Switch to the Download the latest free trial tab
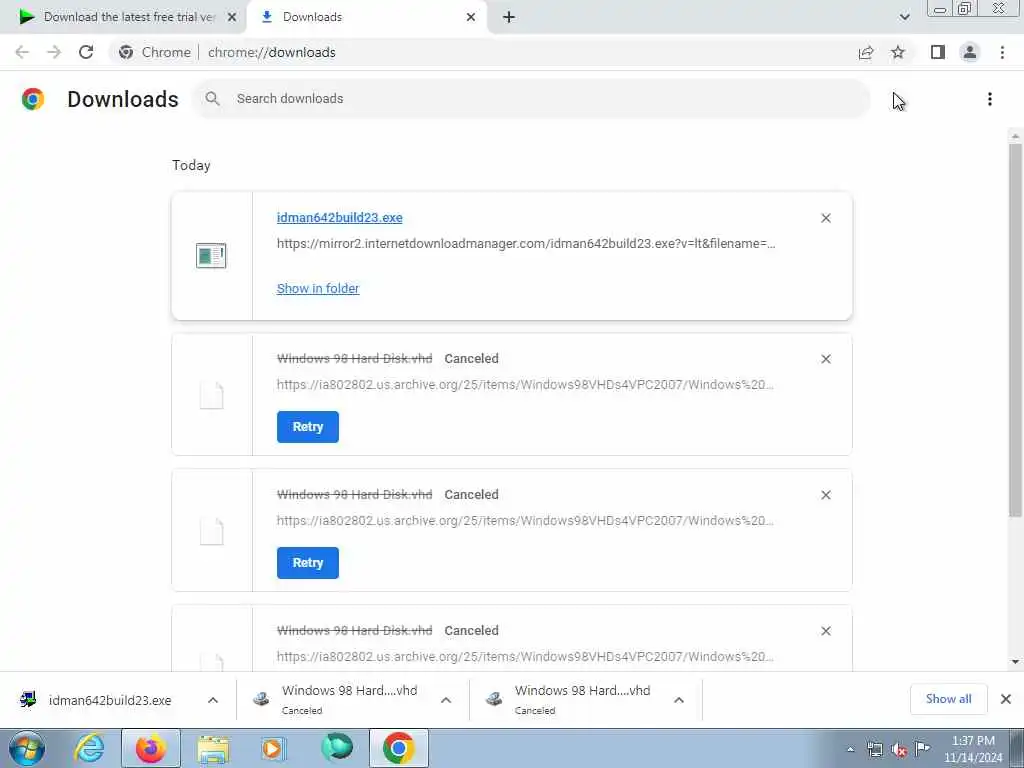Image resolution: width=1024 pixels, height=768 pixels. click(x=124, y=17)
